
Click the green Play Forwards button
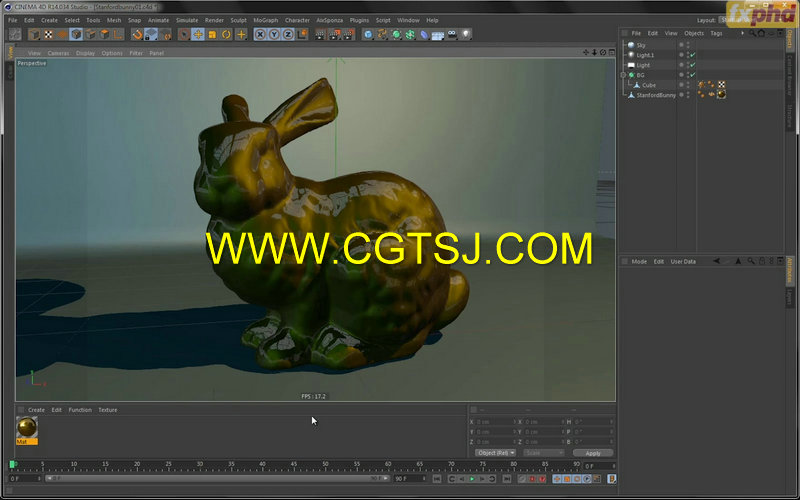click(472, 479)
